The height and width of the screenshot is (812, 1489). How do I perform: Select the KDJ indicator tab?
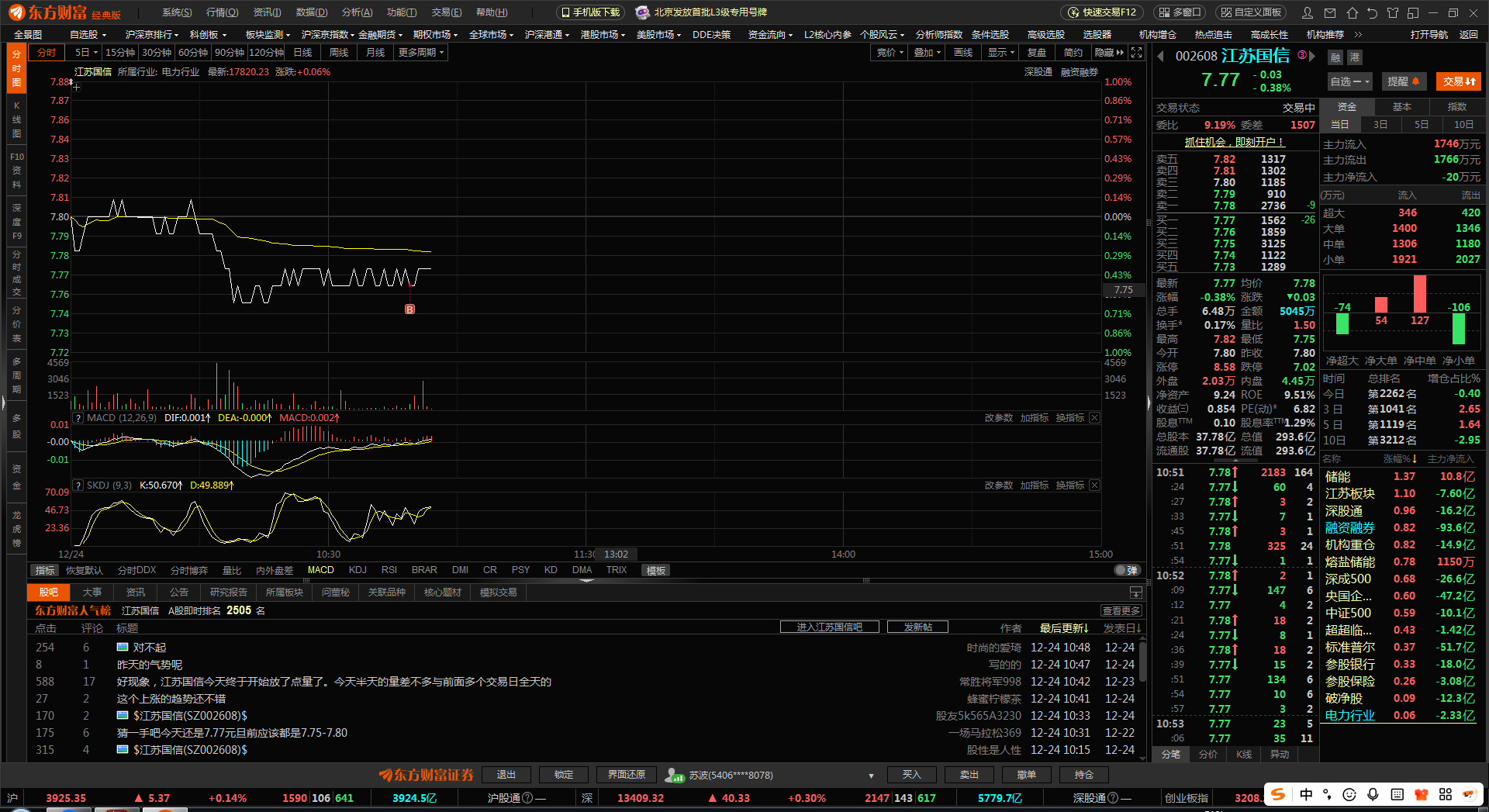[358, 570]
